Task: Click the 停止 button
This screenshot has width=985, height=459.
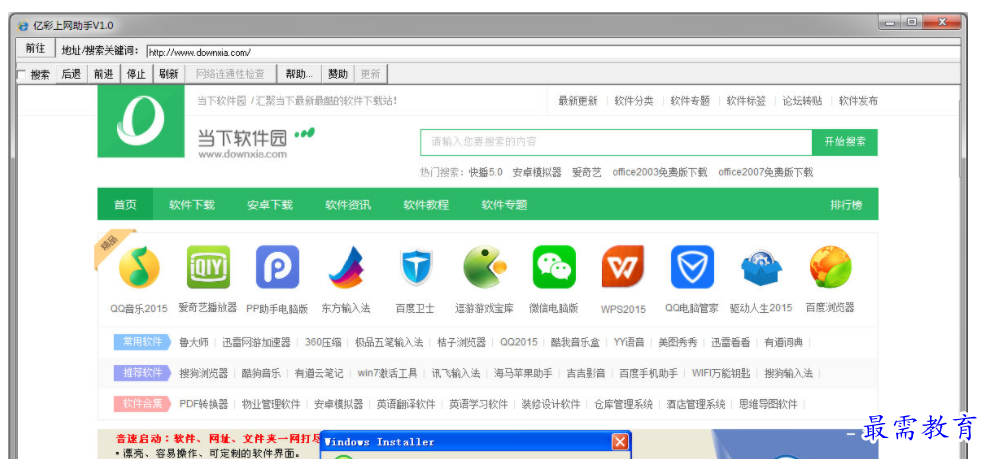Action: (x=136, y=74)
